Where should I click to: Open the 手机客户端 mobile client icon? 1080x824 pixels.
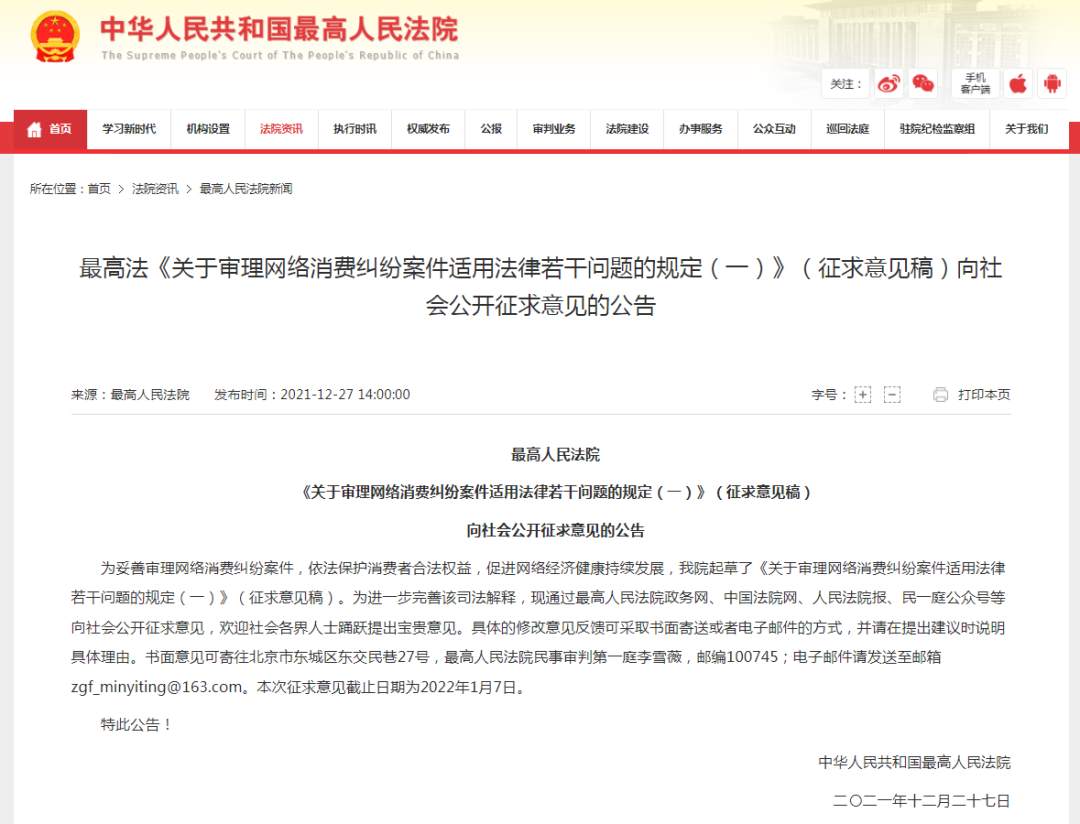tap(975, 84)
